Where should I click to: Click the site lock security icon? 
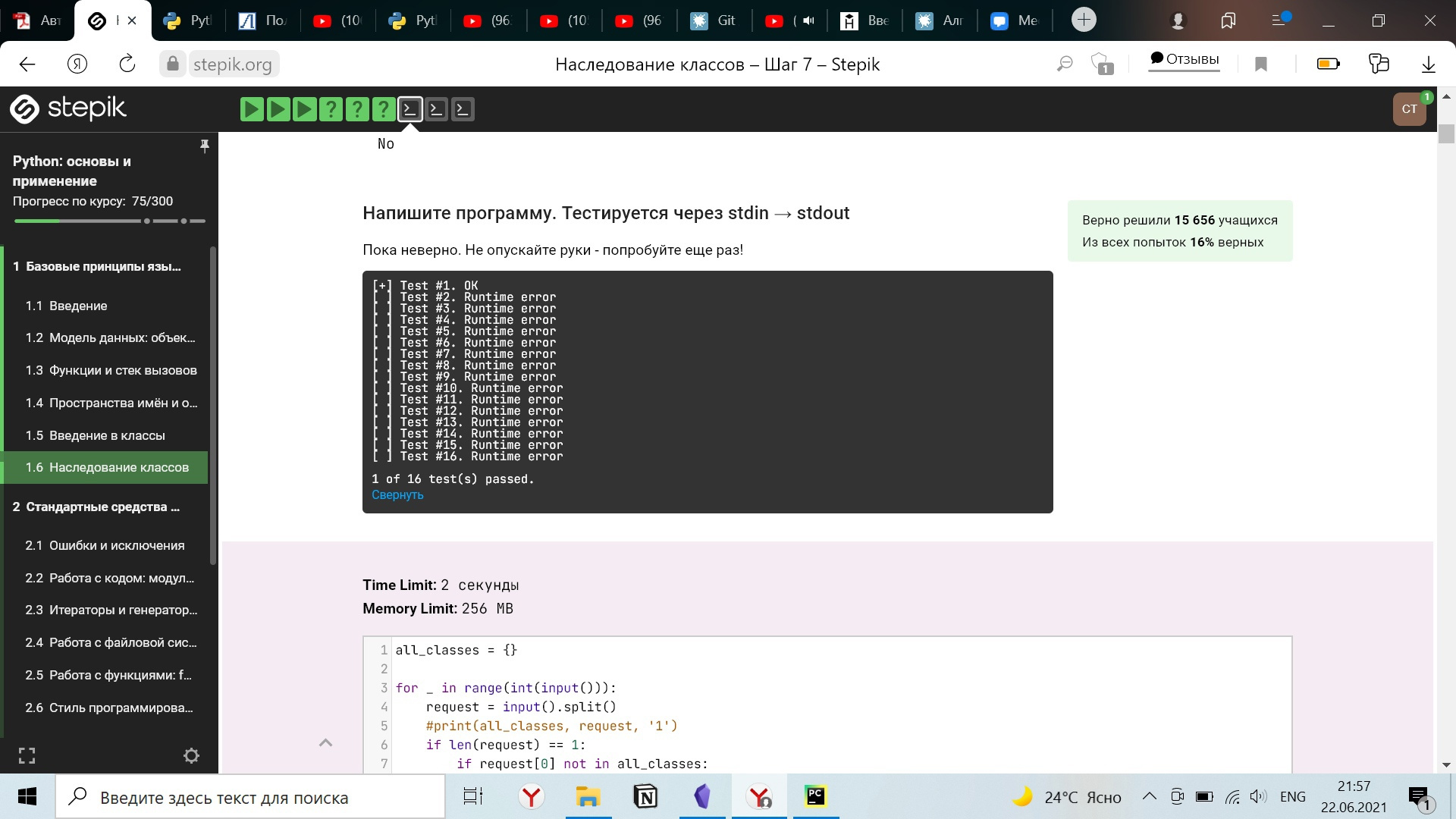click(x=173, y=64)
